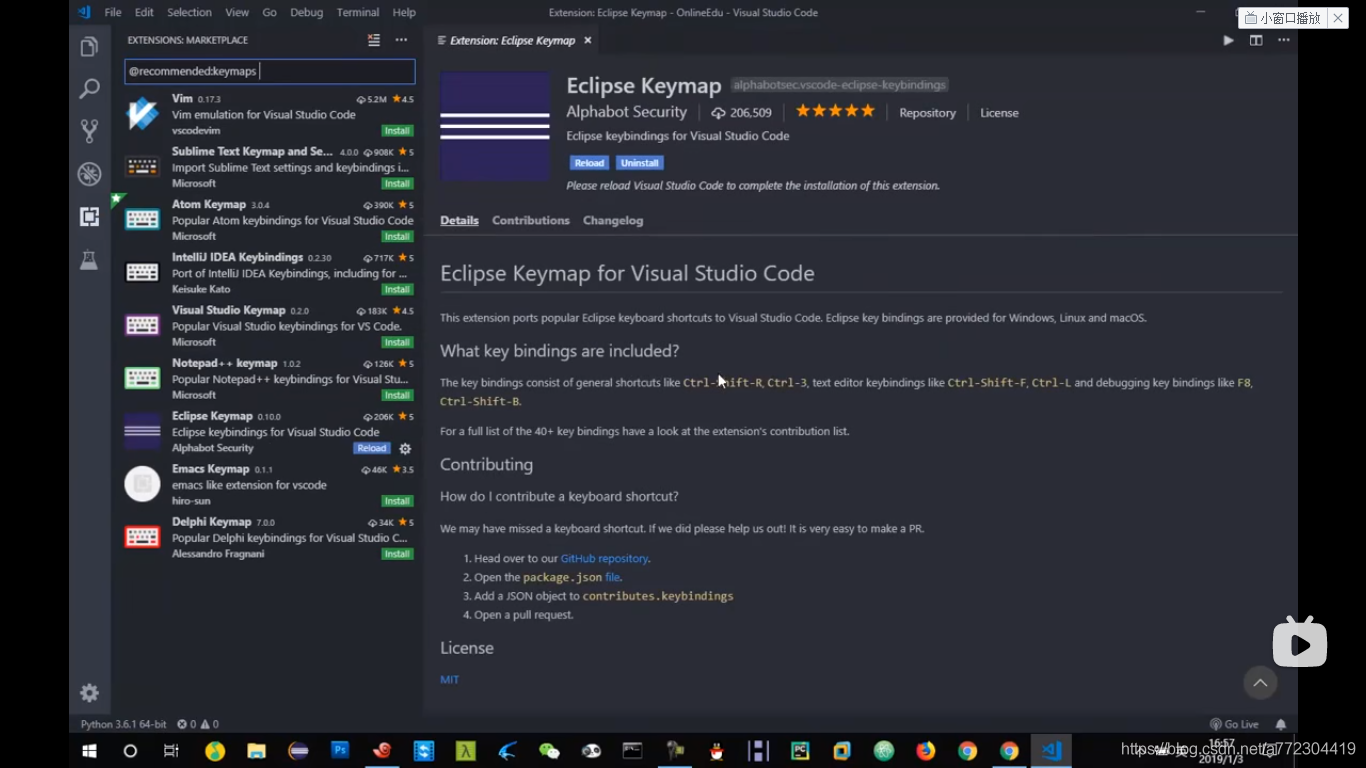Open the Debug menu

pyautogui.click(x=306, y=12)
